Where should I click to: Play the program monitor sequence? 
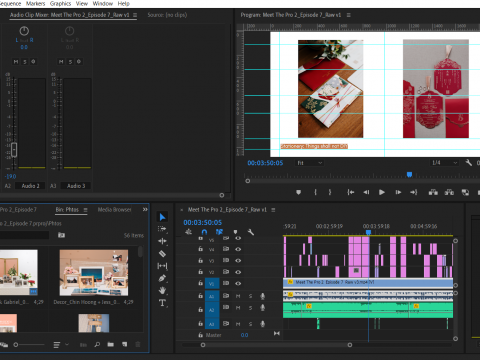pos(382,192)
